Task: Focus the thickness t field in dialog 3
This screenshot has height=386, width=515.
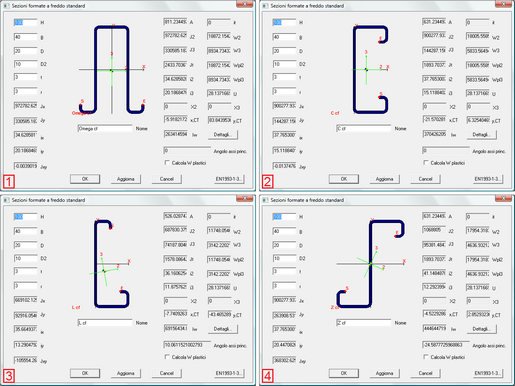Action: tap(25, 272)
